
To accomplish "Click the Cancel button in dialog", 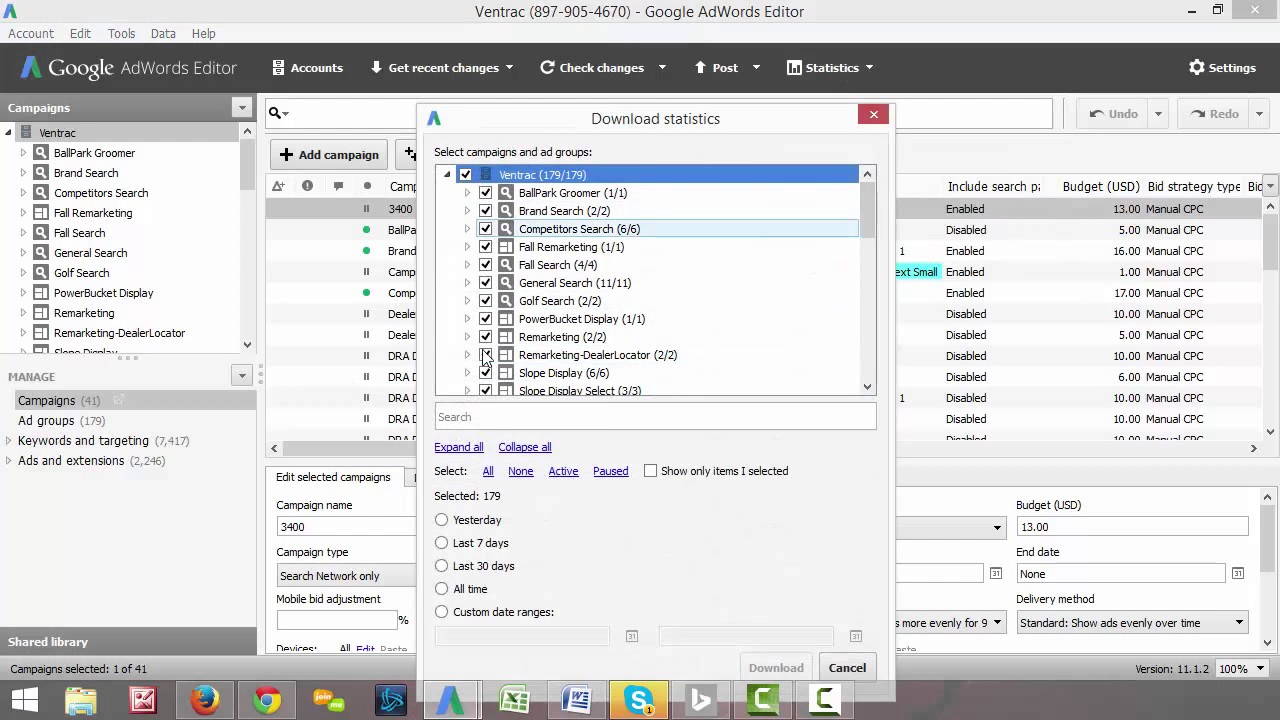I will click(847, 668).
